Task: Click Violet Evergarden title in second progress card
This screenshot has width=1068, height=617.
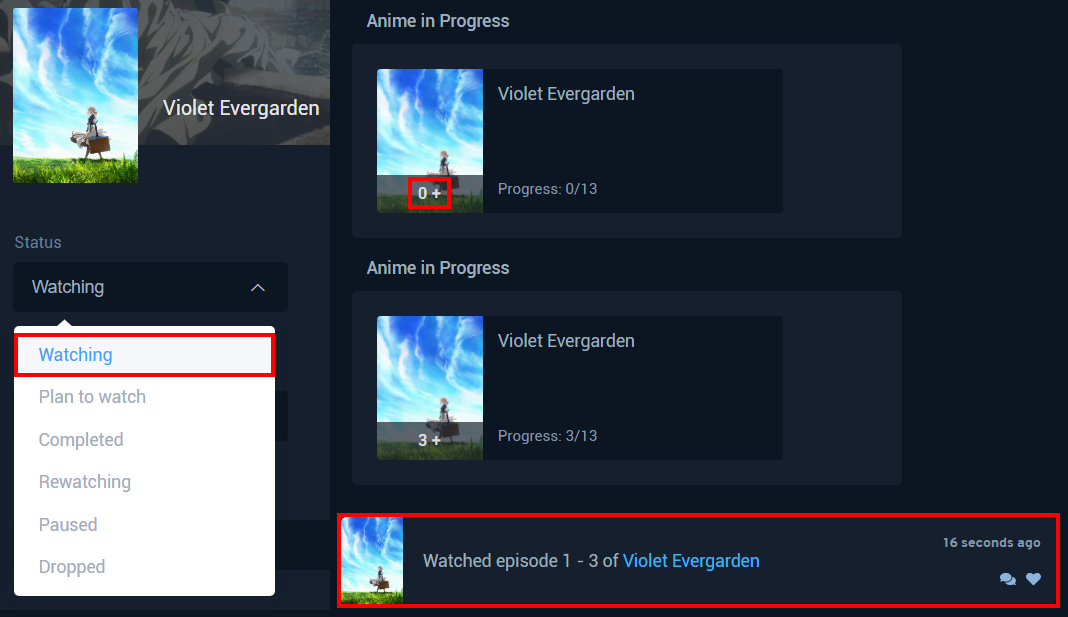Action: tap(566, 341)
